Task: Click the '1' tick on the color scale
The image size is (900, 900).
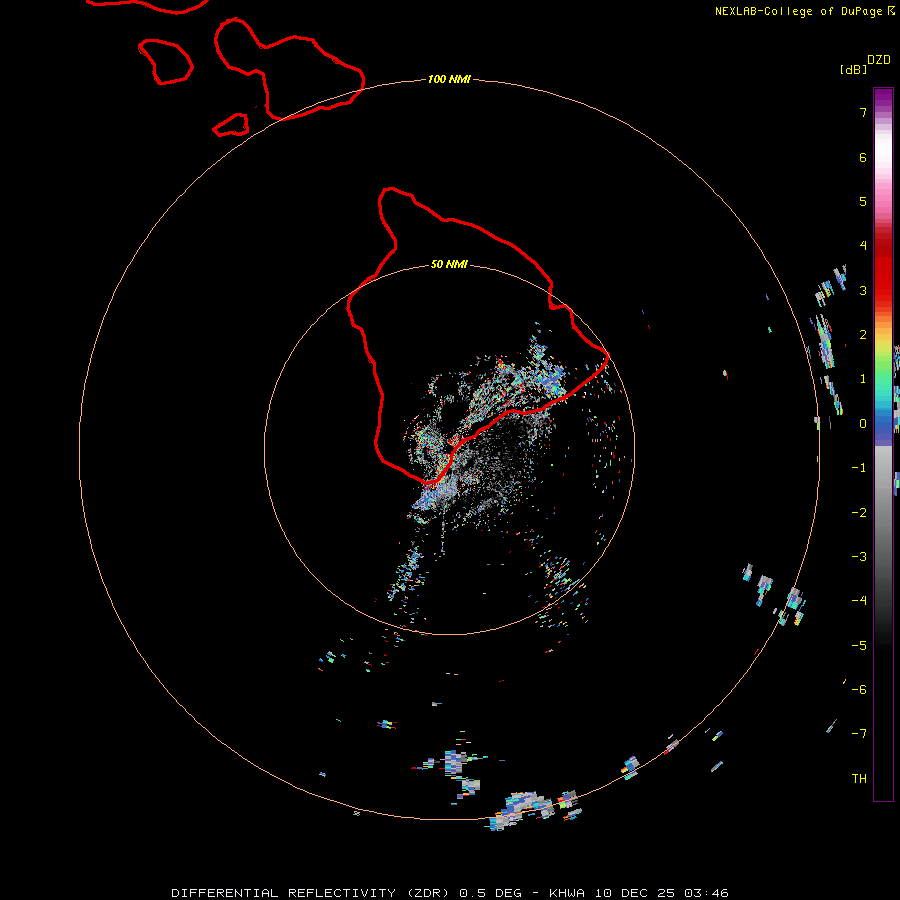Action: click(863, 379)
